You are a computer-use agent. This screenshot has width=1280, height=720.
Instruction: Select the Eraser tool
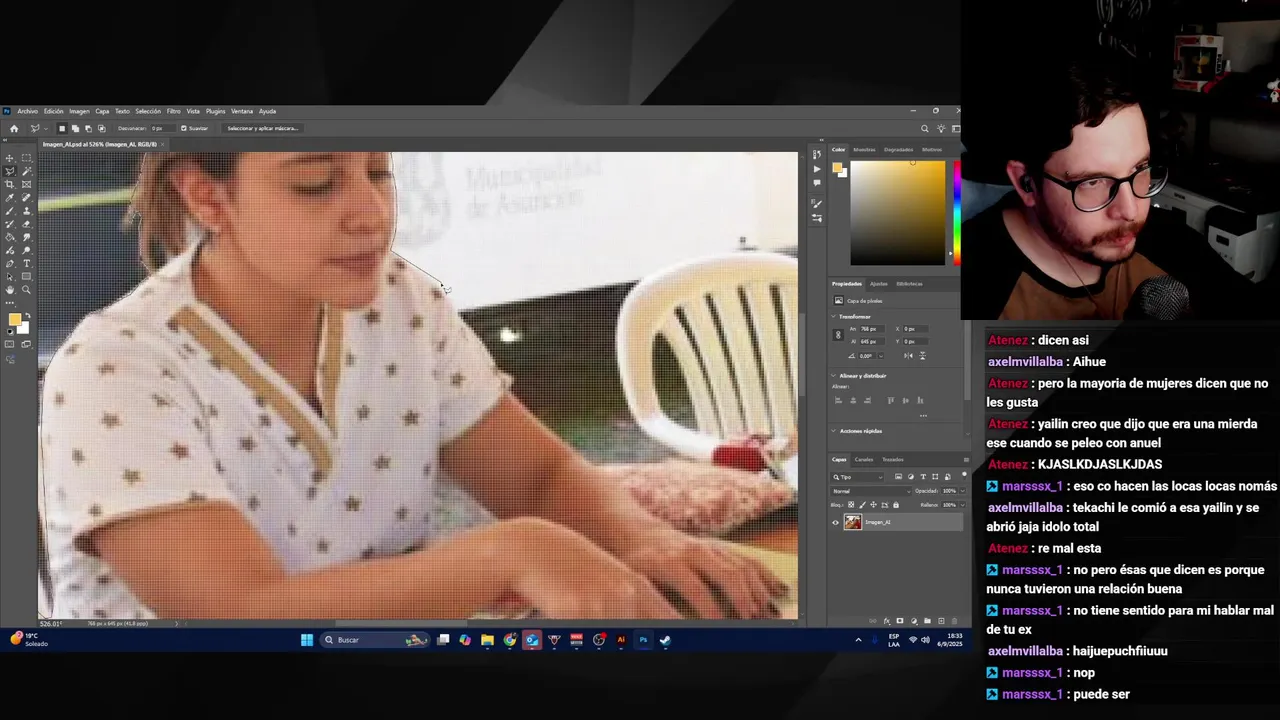tap(26, 224)
